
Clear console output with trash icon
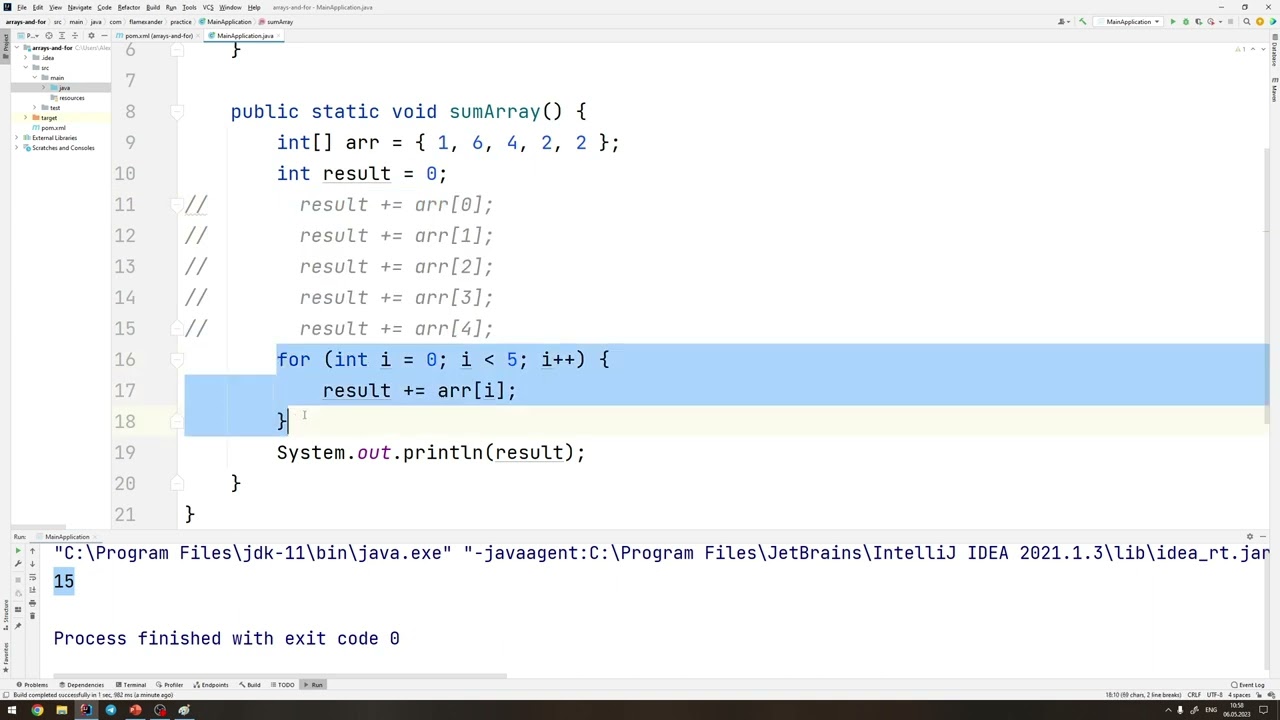point(32,615)
